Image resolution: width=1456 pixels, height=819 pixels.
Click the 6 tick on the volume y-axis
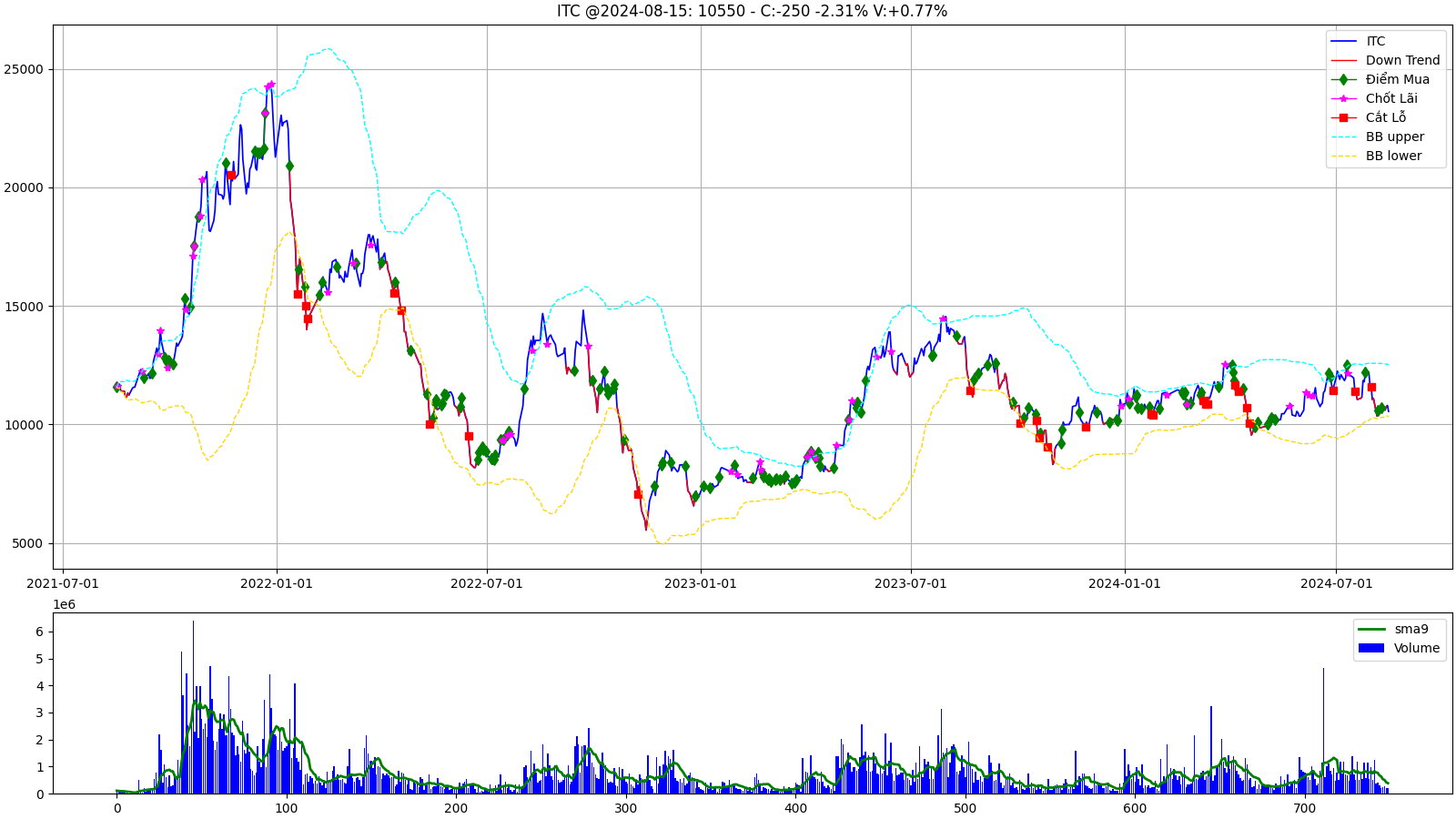(39, 632)
